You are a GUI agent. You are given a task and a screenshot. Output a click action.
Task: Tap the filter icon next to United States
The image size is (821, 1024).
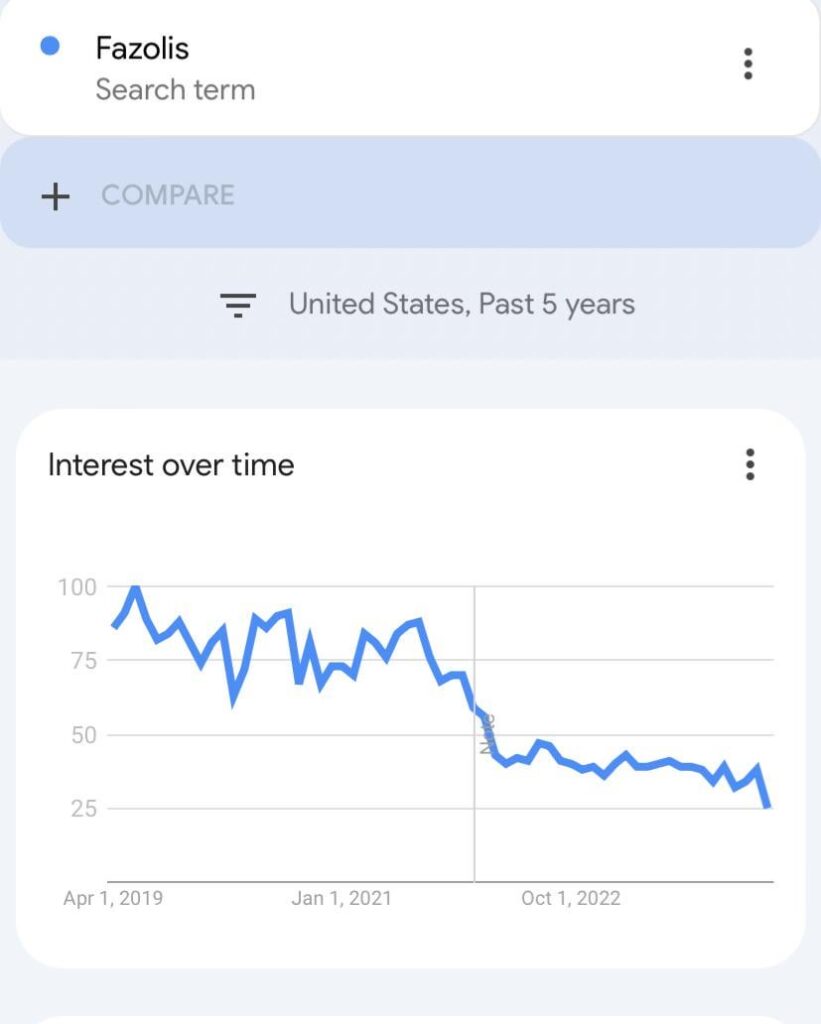coord(238,304)
